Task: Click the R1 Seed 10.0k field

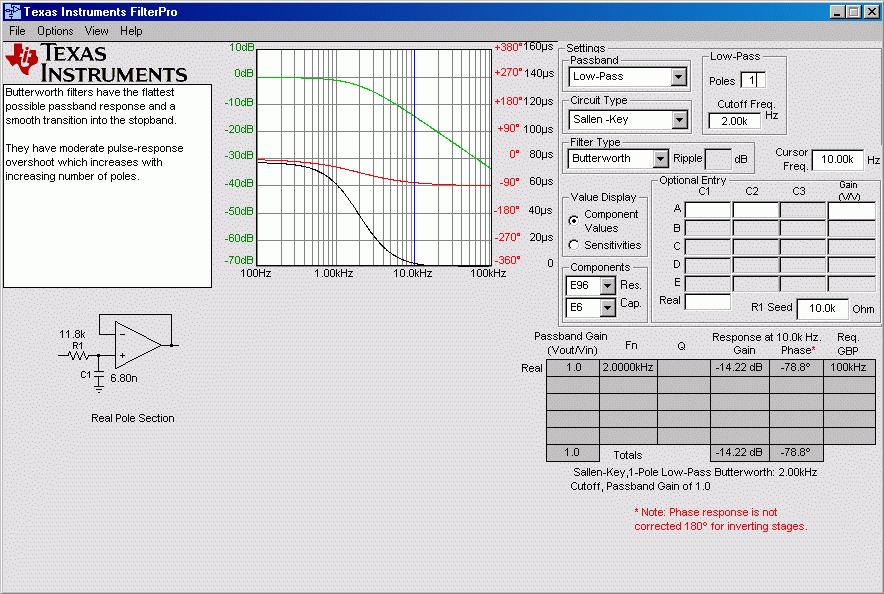Action: 823,308
